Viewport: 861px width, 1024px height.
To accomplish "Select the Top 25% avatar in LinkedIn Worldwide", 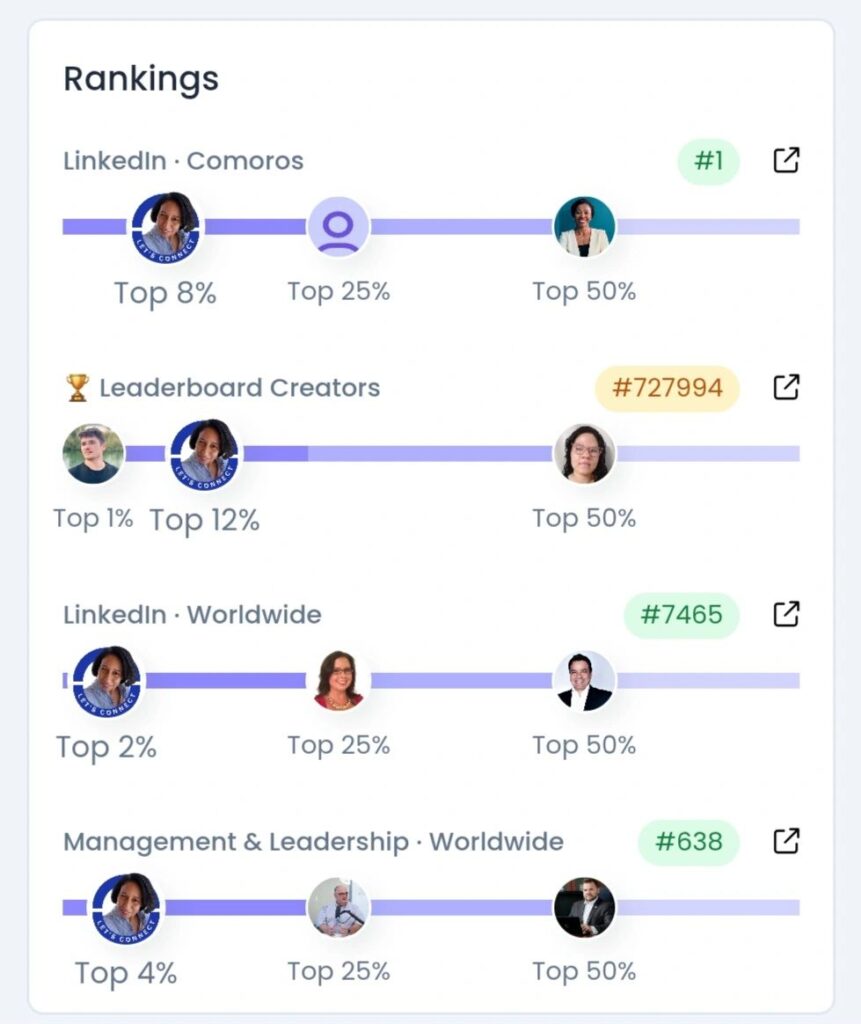I will (338, 681).
